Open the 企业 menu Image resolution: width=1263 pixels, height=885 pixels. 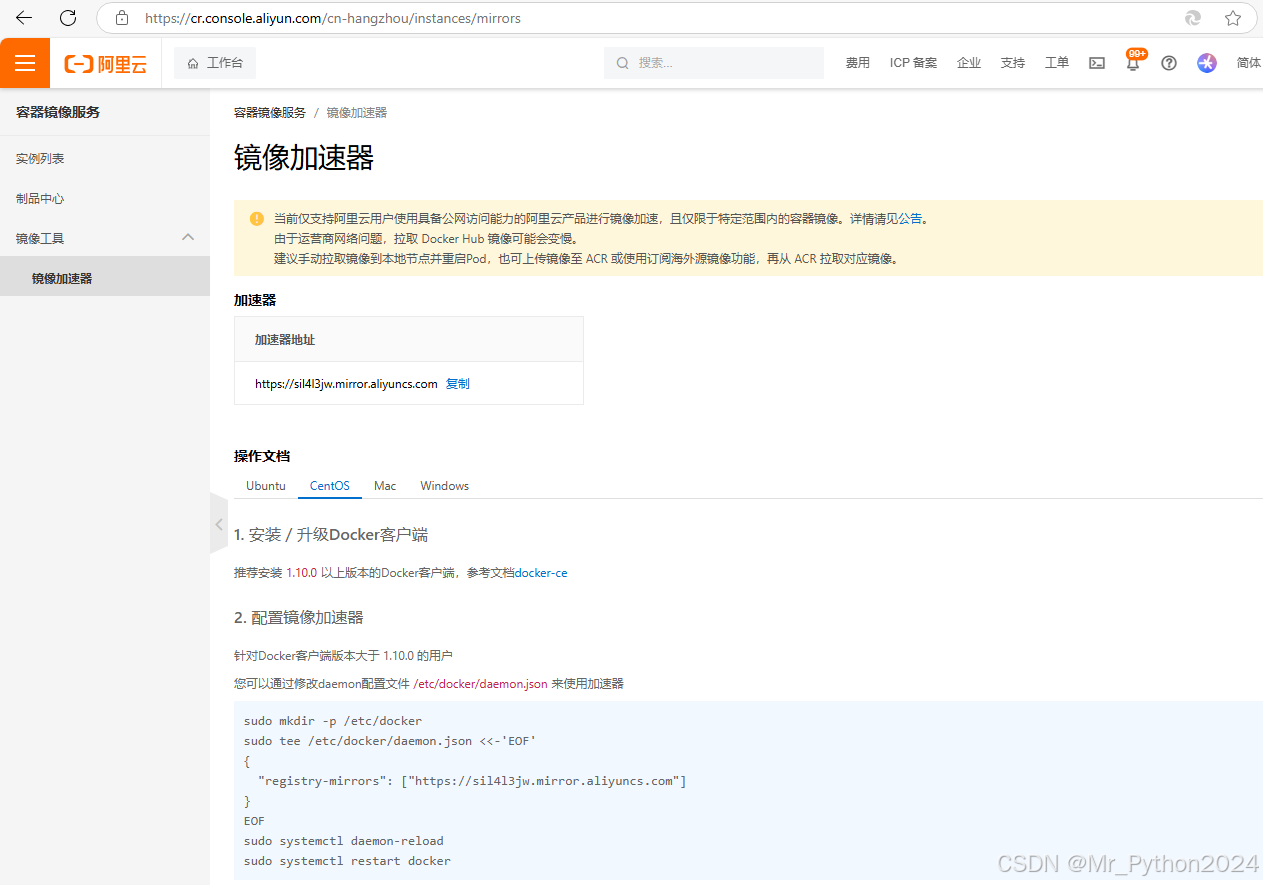pyautogui.click(x=969, y=63)
